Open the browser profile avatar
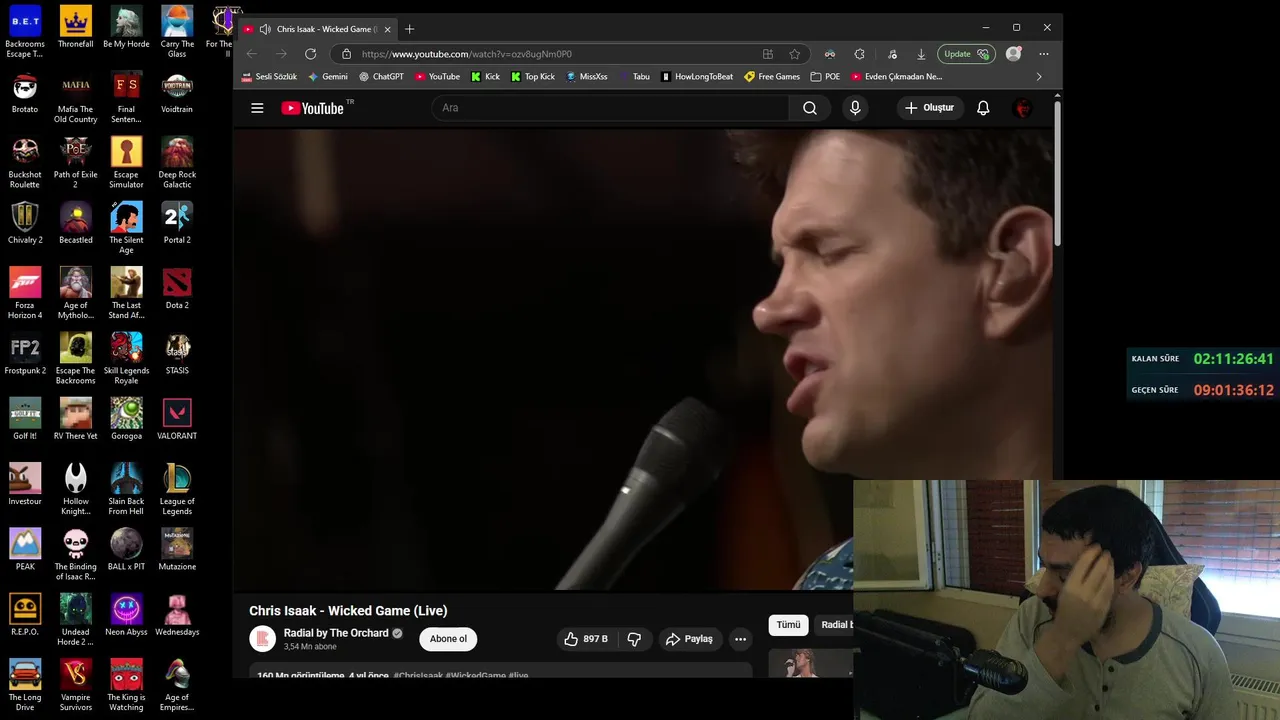Viewport: 1280px width, 720px height. [x=1014, y=54]
